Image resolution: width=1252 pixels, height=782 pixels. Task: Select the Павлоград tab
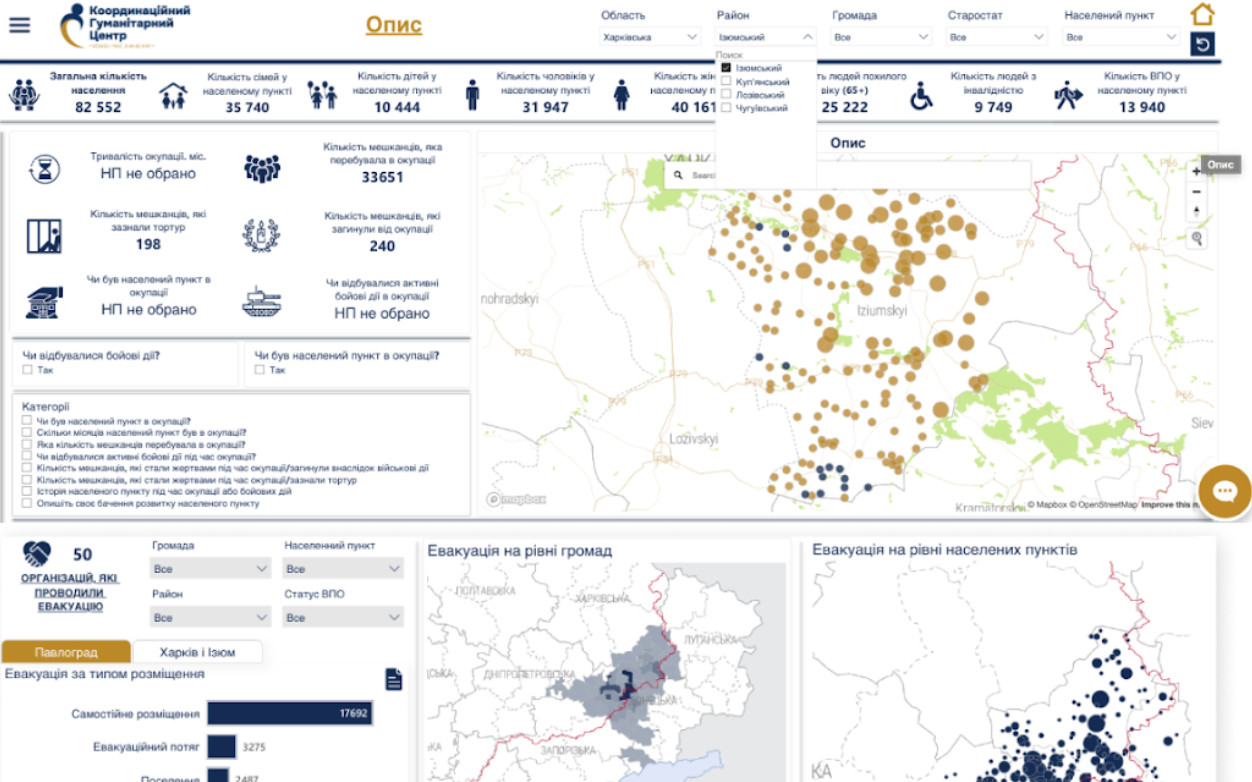66,652
